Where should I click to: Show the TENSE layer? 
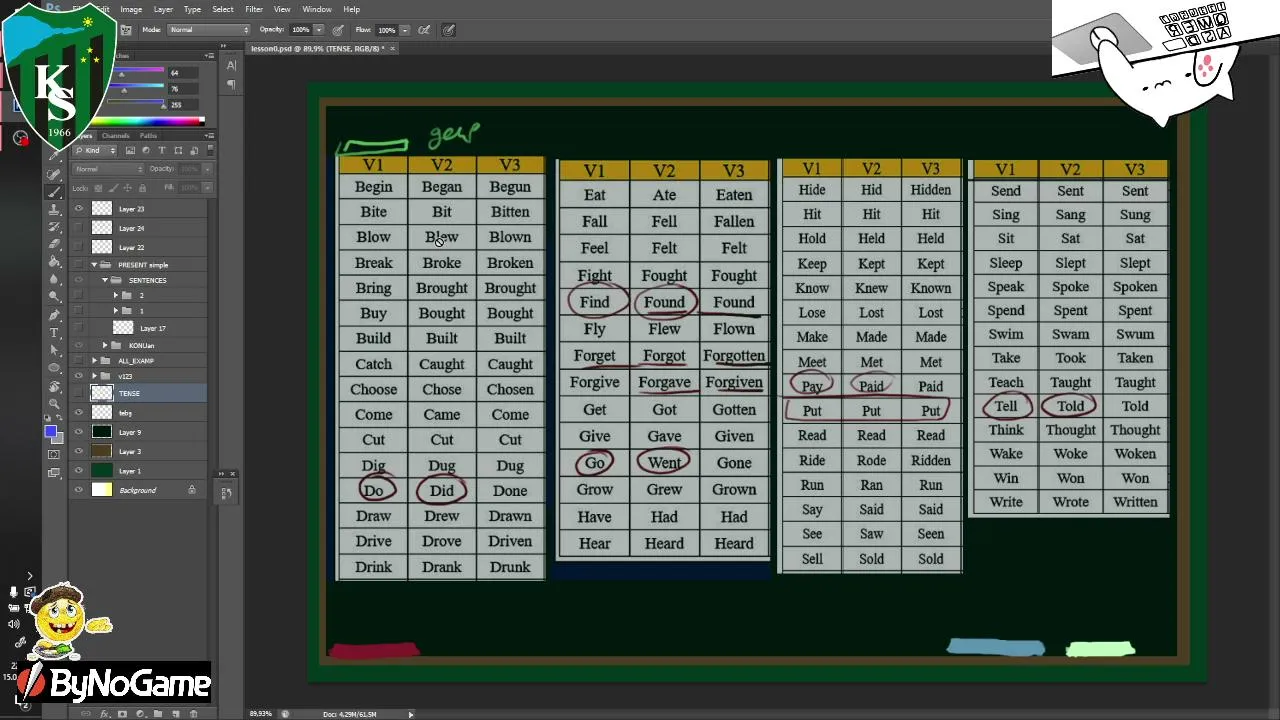(79, 393)
